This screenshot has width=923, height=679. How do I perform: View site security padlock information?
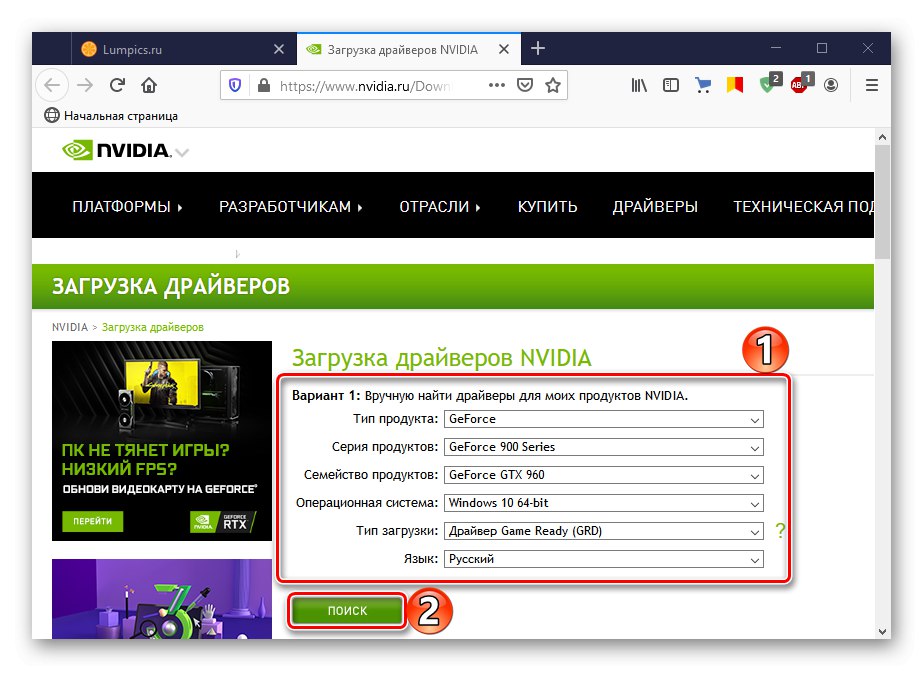point(264,86)
